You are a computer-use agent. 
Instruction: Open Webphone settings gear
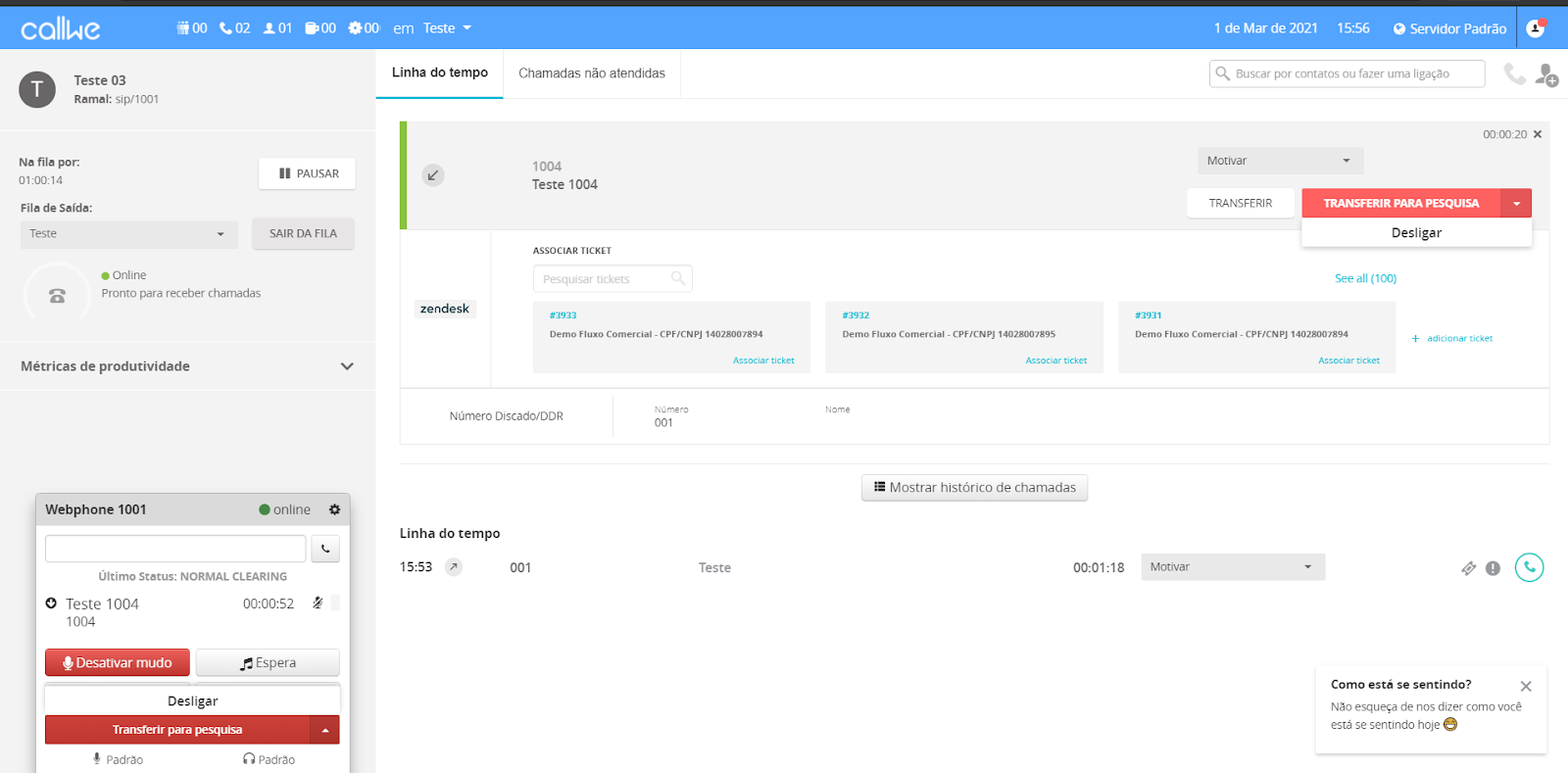334,509
